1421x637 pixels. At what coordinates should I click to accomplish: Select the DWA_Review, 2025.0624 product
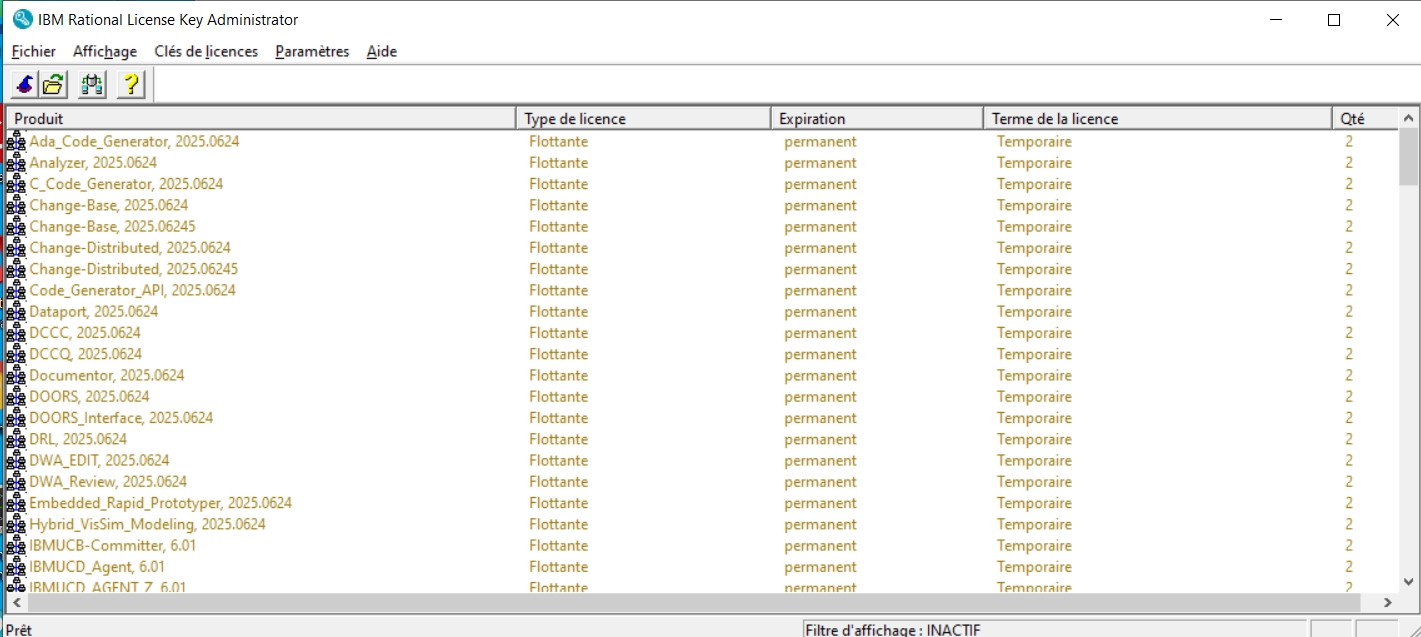[x=108, y=482]
